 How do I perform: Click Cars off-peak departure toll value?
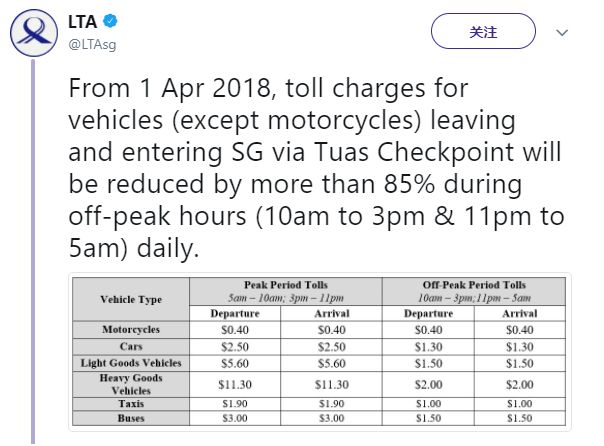[x=426, y=346]
